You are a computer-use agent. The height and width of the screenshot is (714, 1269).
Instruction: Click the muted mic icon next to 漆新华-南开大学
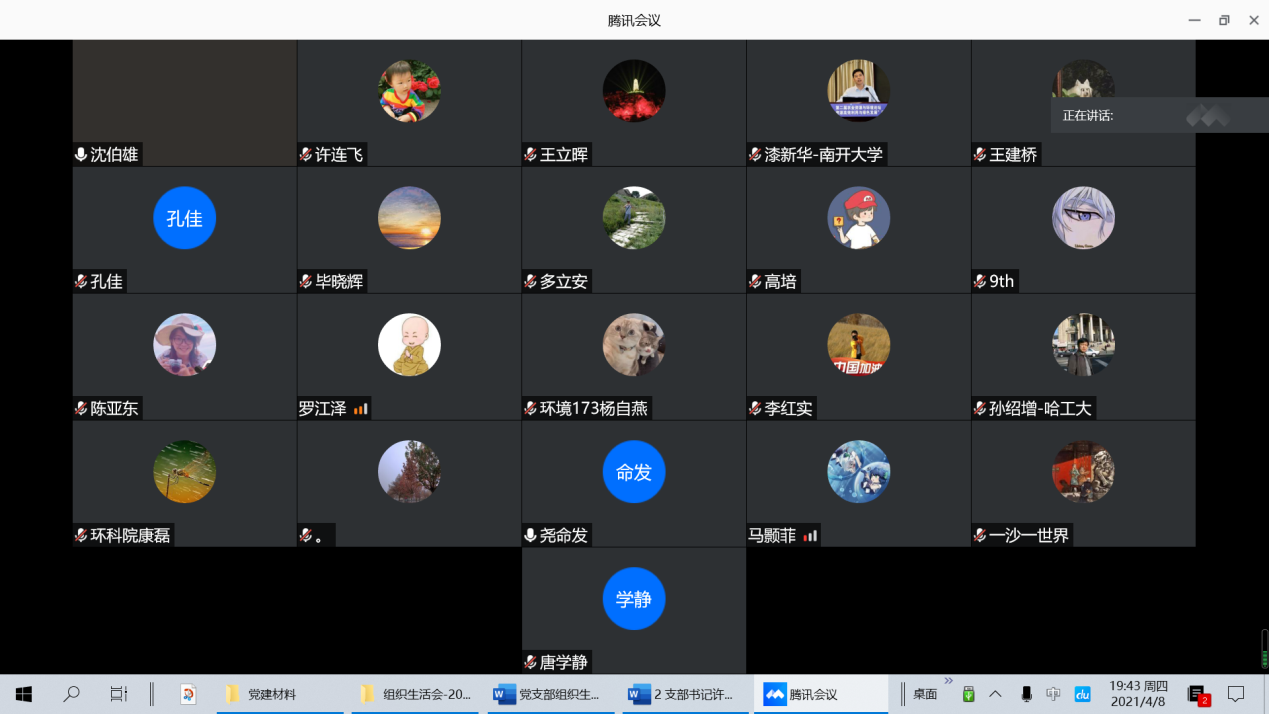click(755, 155)
